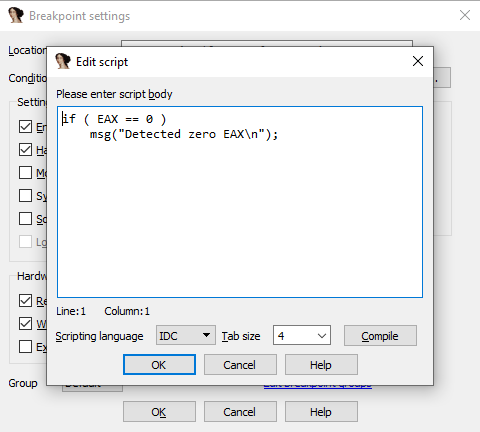Enable the Ex... hardware breakpoint checkbox
The width and height of the screenshot is (480, 432).
[25, 347]
